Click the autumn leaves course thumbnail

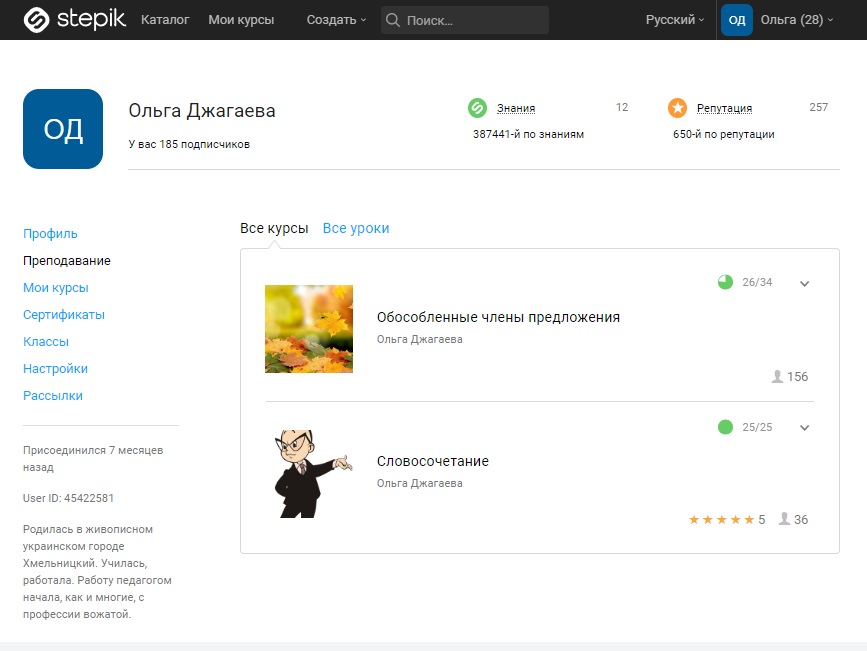pyautogui.click(x=309, y=329)
